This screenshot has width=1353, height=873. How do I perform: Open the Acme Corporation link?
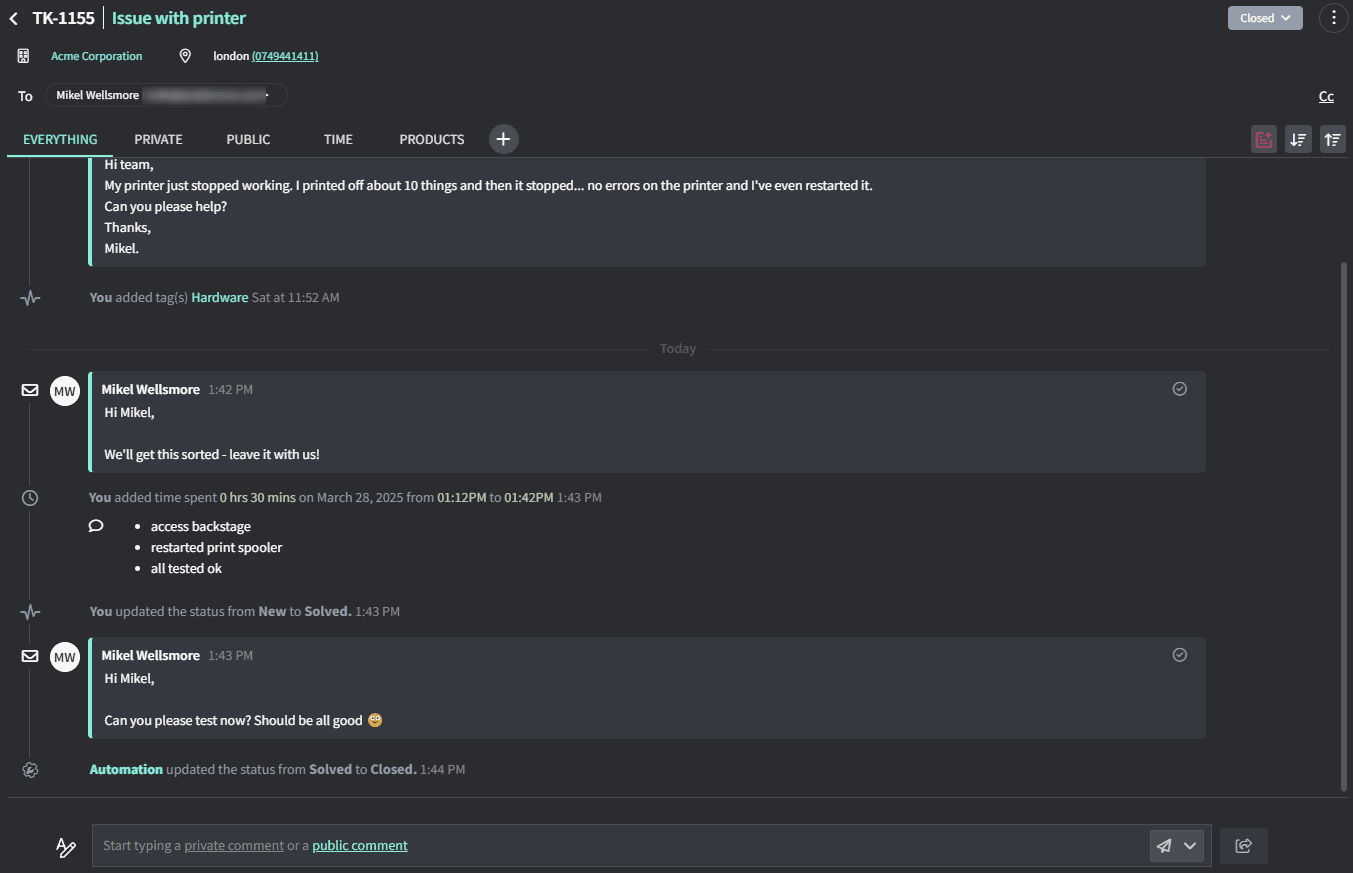(97, 56)
